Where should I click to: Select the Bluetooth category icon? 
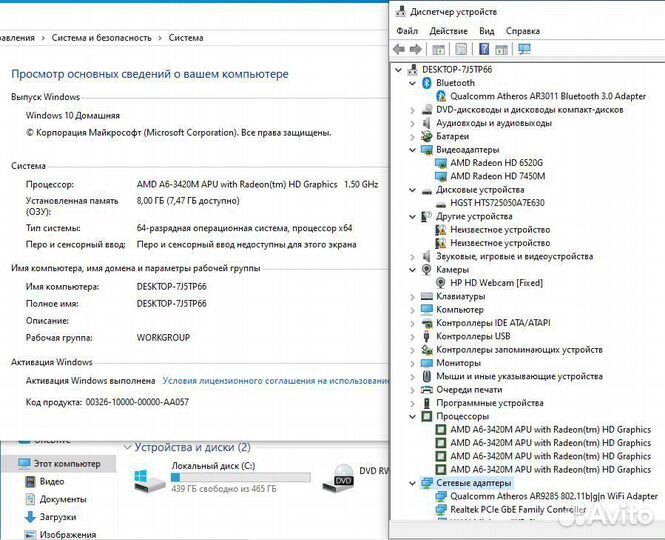[x=427, y=83]
